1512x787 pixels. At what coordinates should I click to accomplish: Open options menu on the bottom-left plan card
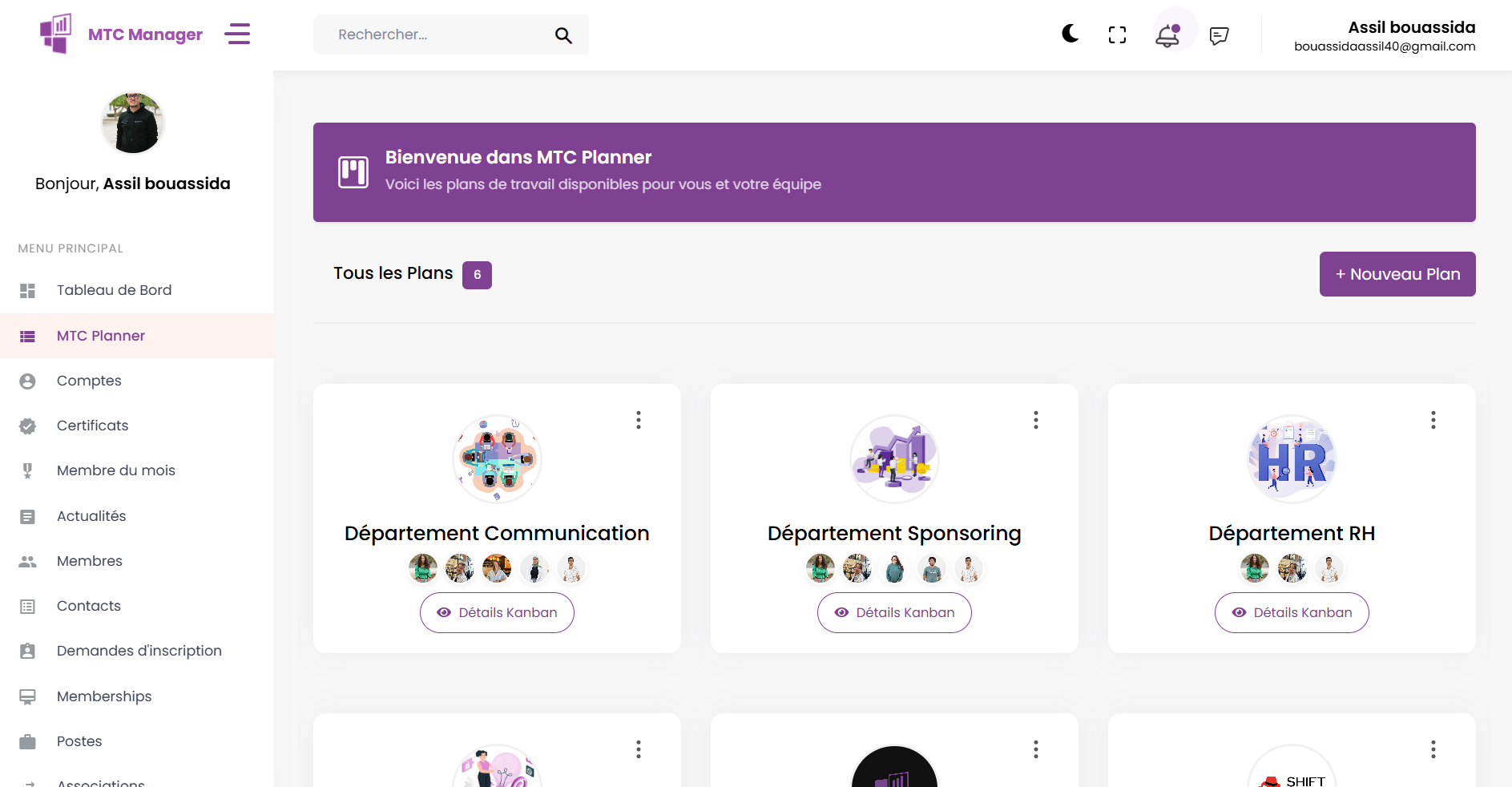pos(639,749)
